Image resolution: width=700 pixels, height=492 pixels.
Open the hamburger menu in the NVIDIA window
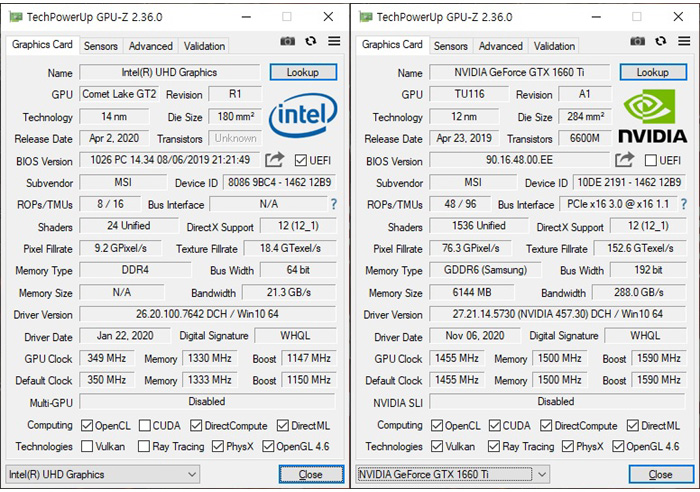(x=684, y=41)
